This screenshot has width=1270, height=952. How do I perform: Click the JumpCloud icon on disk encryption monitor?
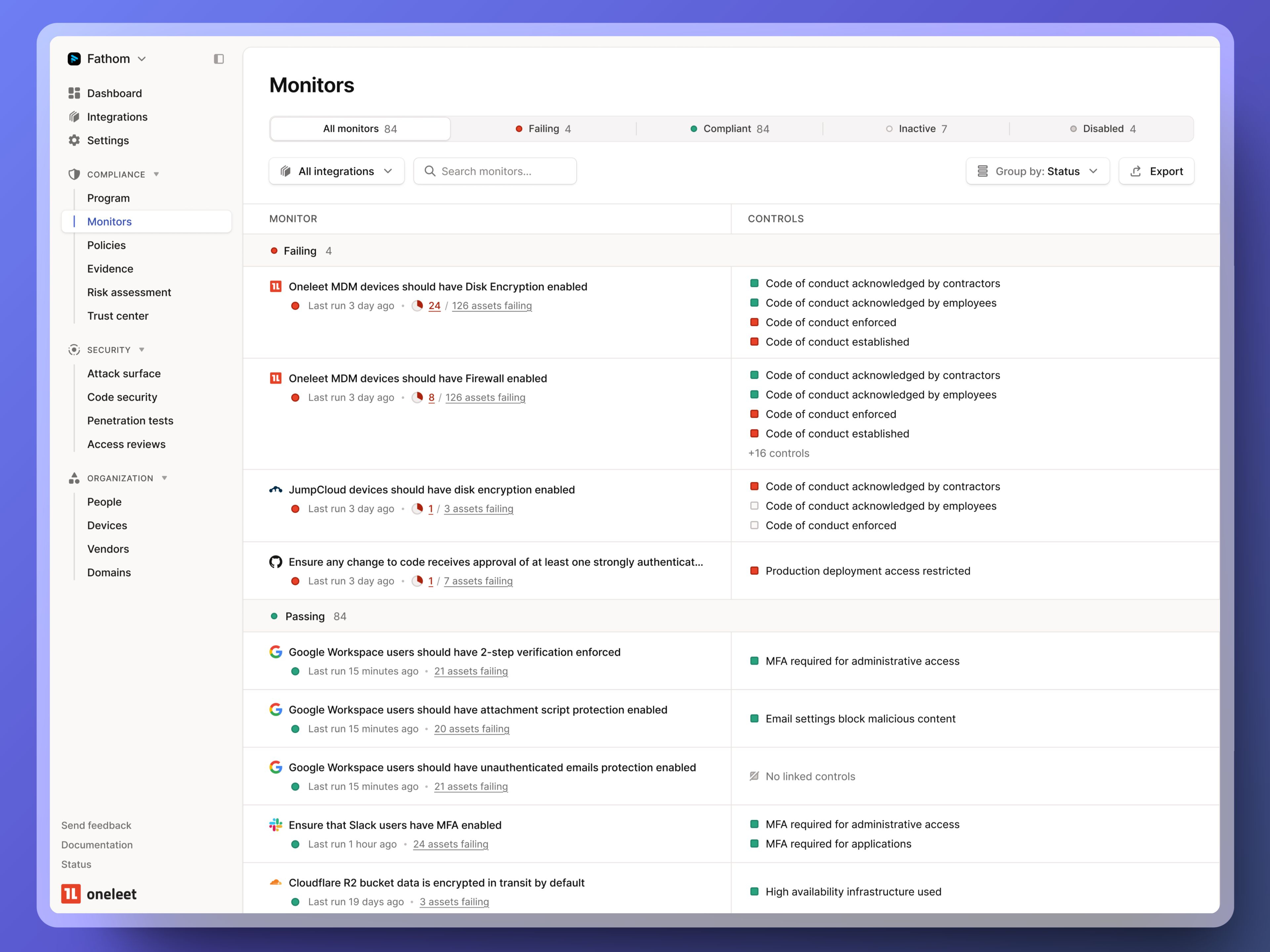(275, 490)
